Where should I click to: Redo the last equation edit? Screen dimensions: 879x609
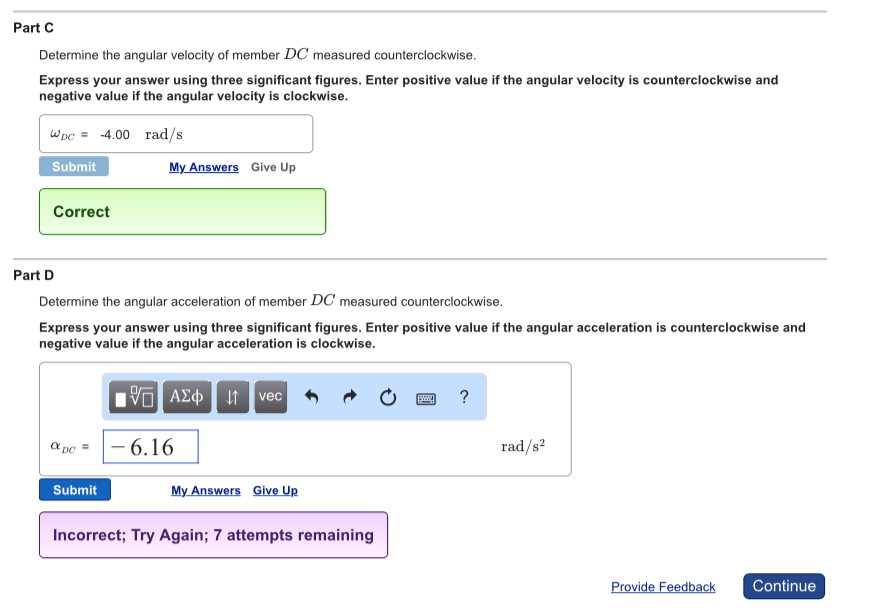click(348, 397)
